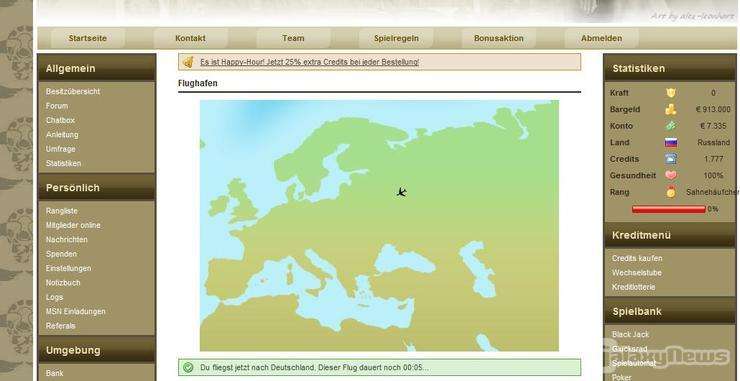This screenshot has height=381, width=740.
Task: Open Credits kaufen in Kreditmenü
Action: click(x=637, y=258)
